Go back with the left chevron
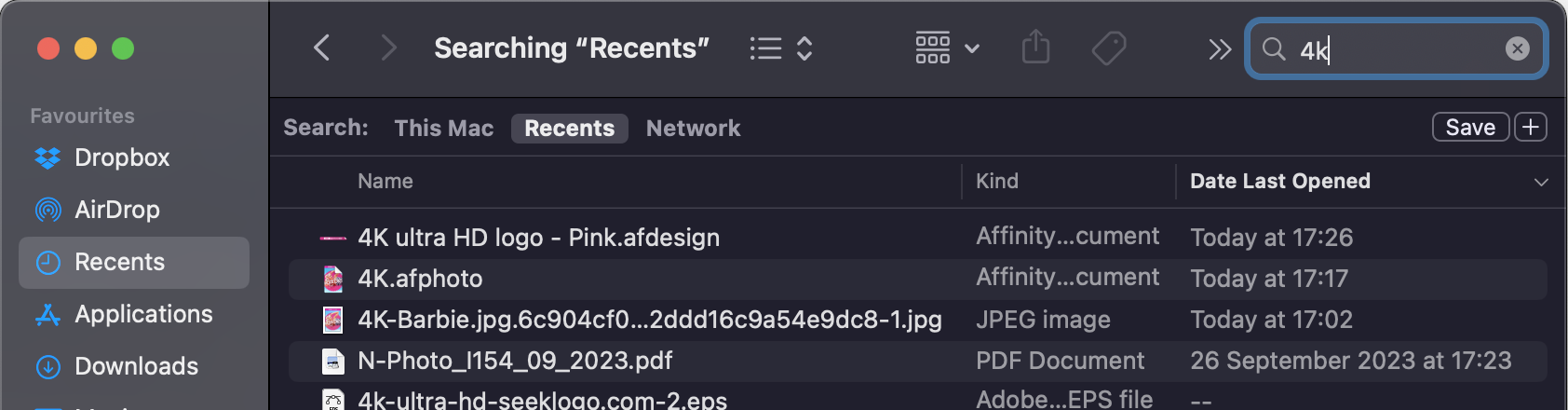Screen dimensions: 1568x410 [322, 48]
